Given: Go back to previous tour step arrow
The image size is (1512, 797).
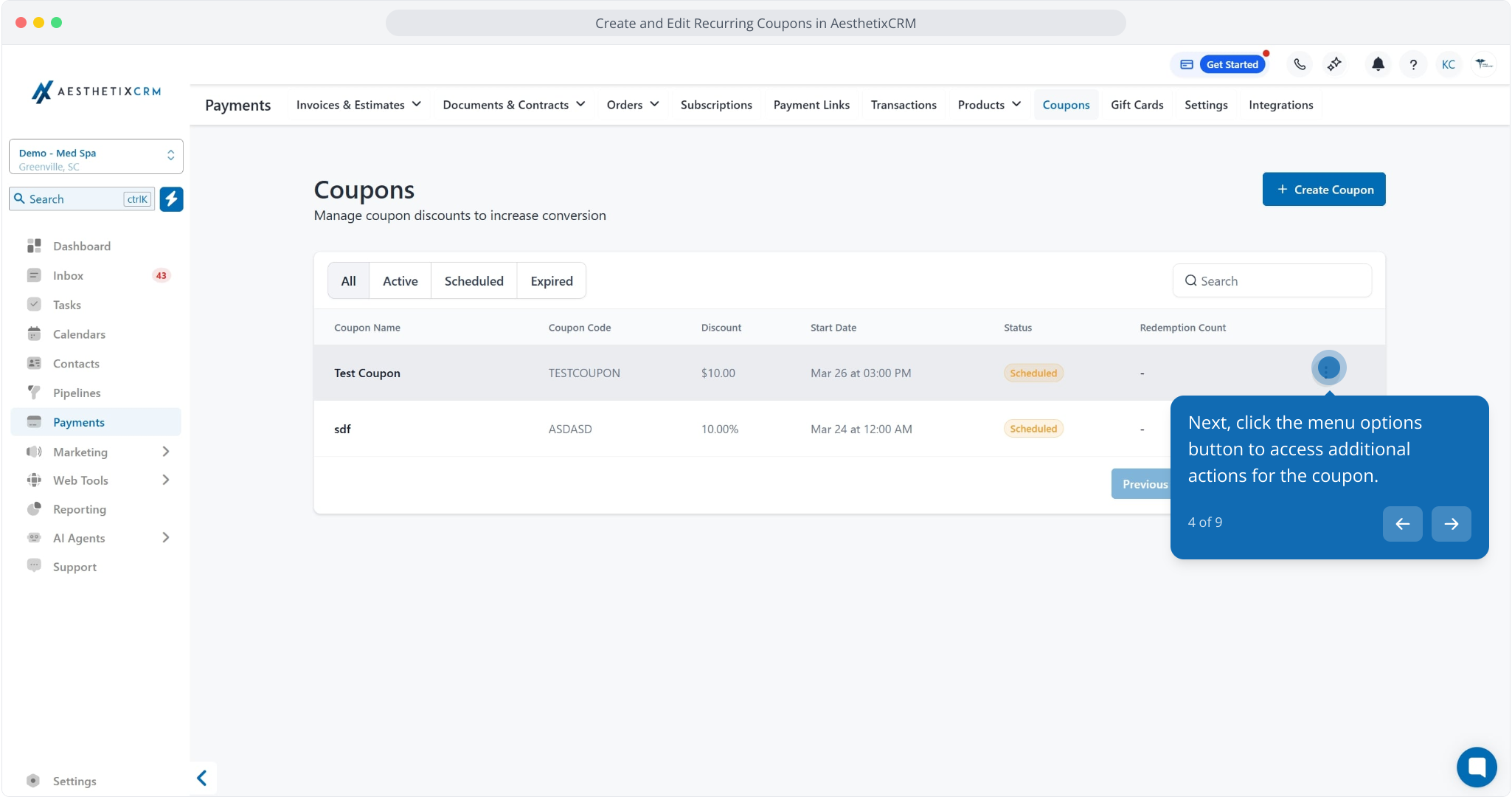Looking at the screenshot, I should coord(1402,523).
